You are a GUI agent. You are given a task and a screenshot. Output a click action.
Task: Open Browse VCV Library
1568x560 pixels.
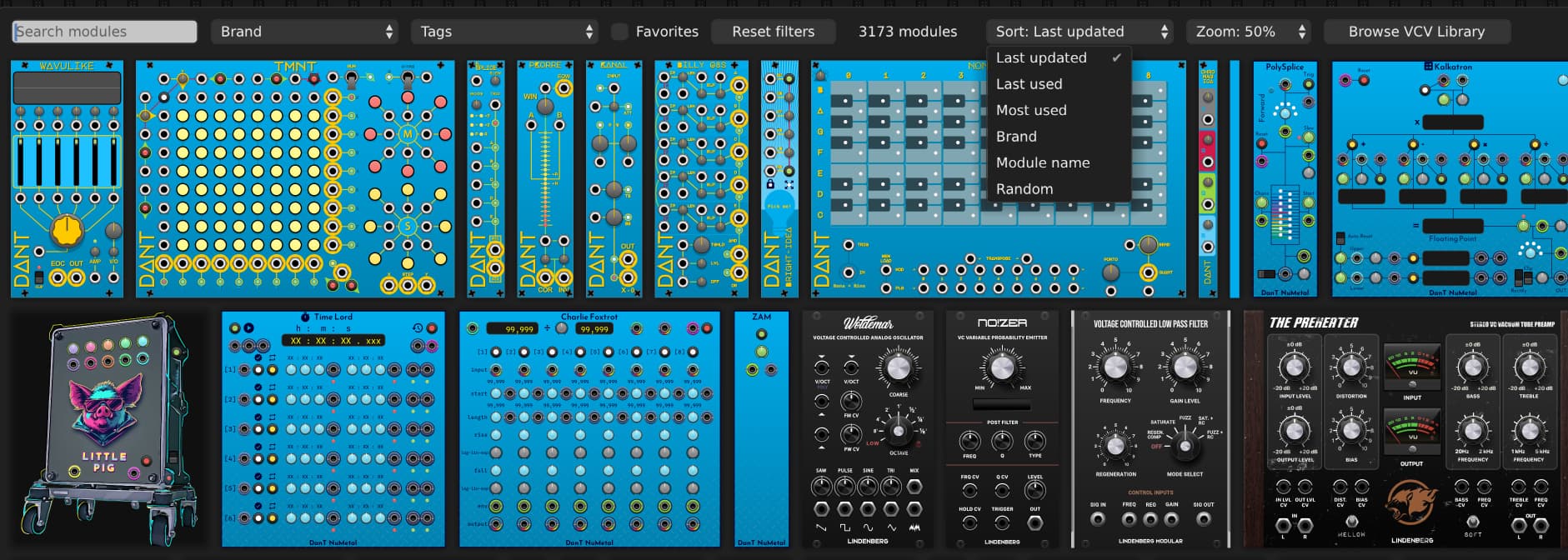1416,32
